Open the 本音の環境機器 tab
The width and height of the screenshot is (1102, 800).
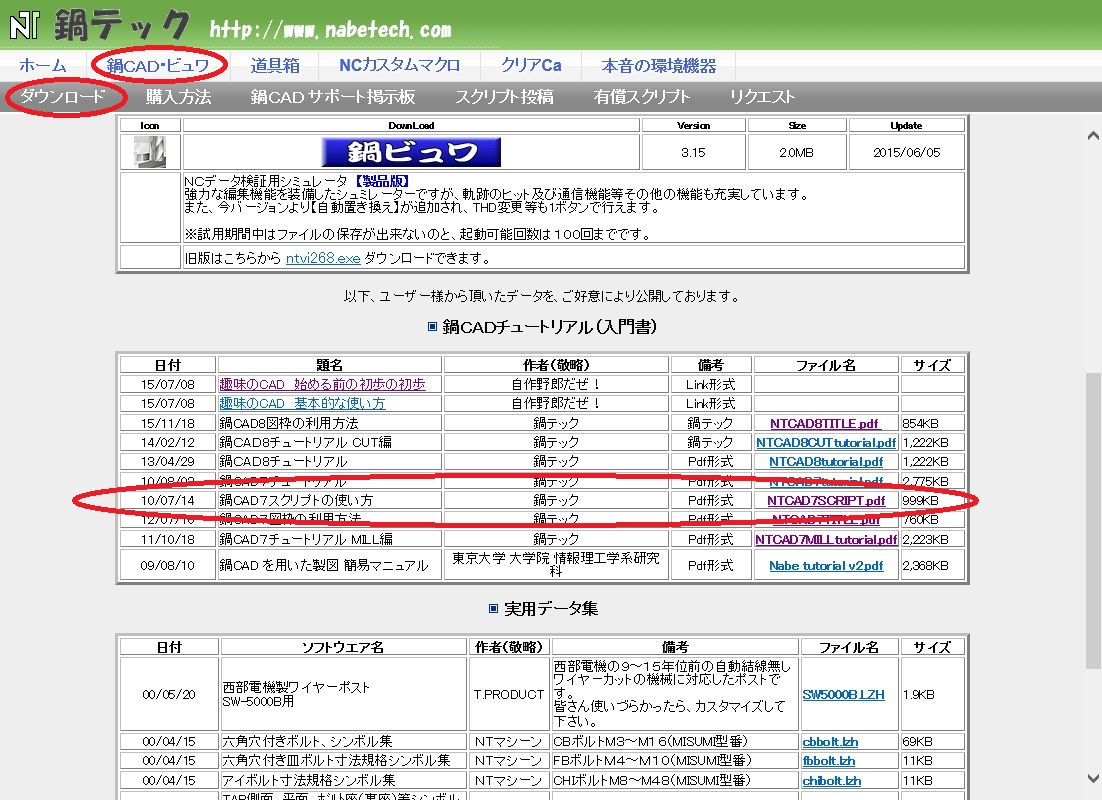(x=659, y=65)
